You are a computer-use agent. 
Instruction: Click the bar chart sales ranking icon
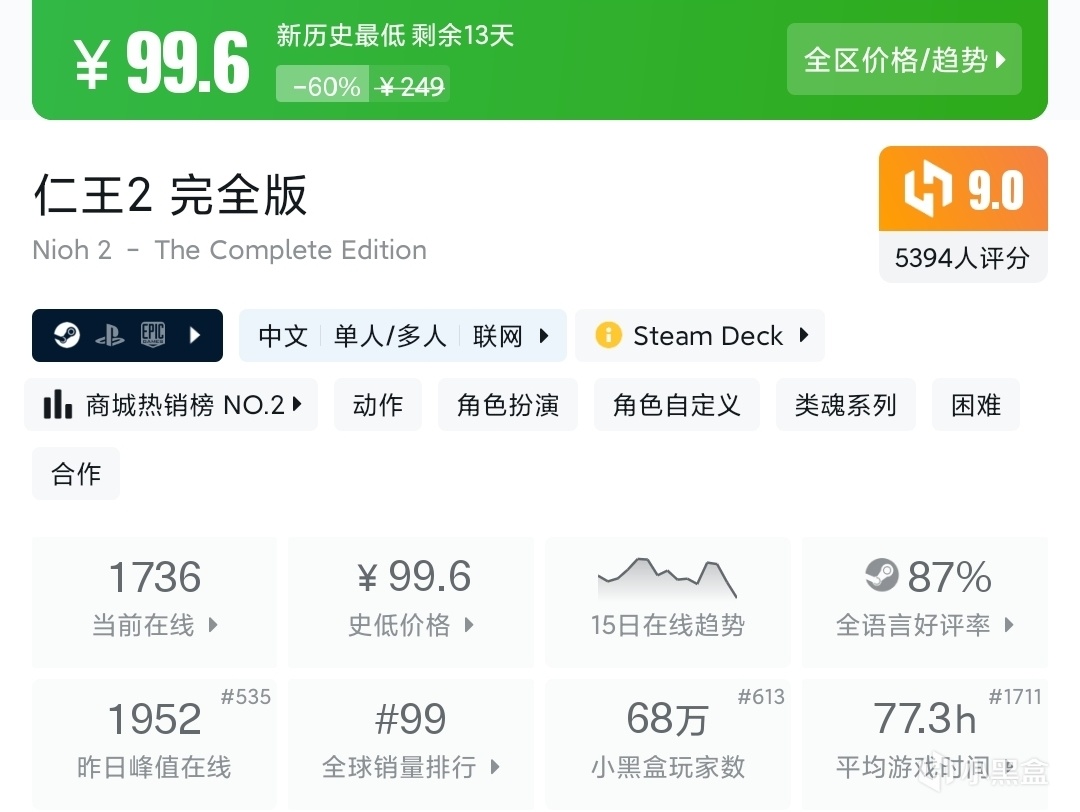pos(58,405)
